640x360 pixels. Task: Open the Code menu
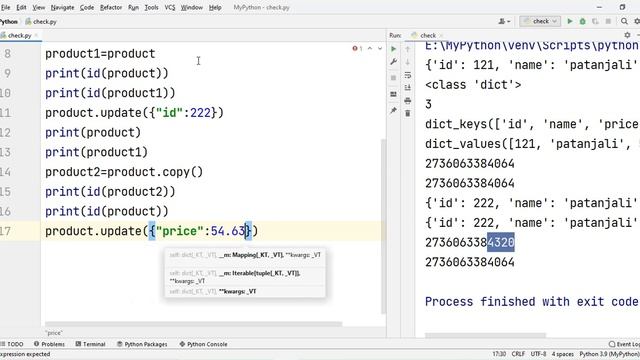tap(87, 7)
